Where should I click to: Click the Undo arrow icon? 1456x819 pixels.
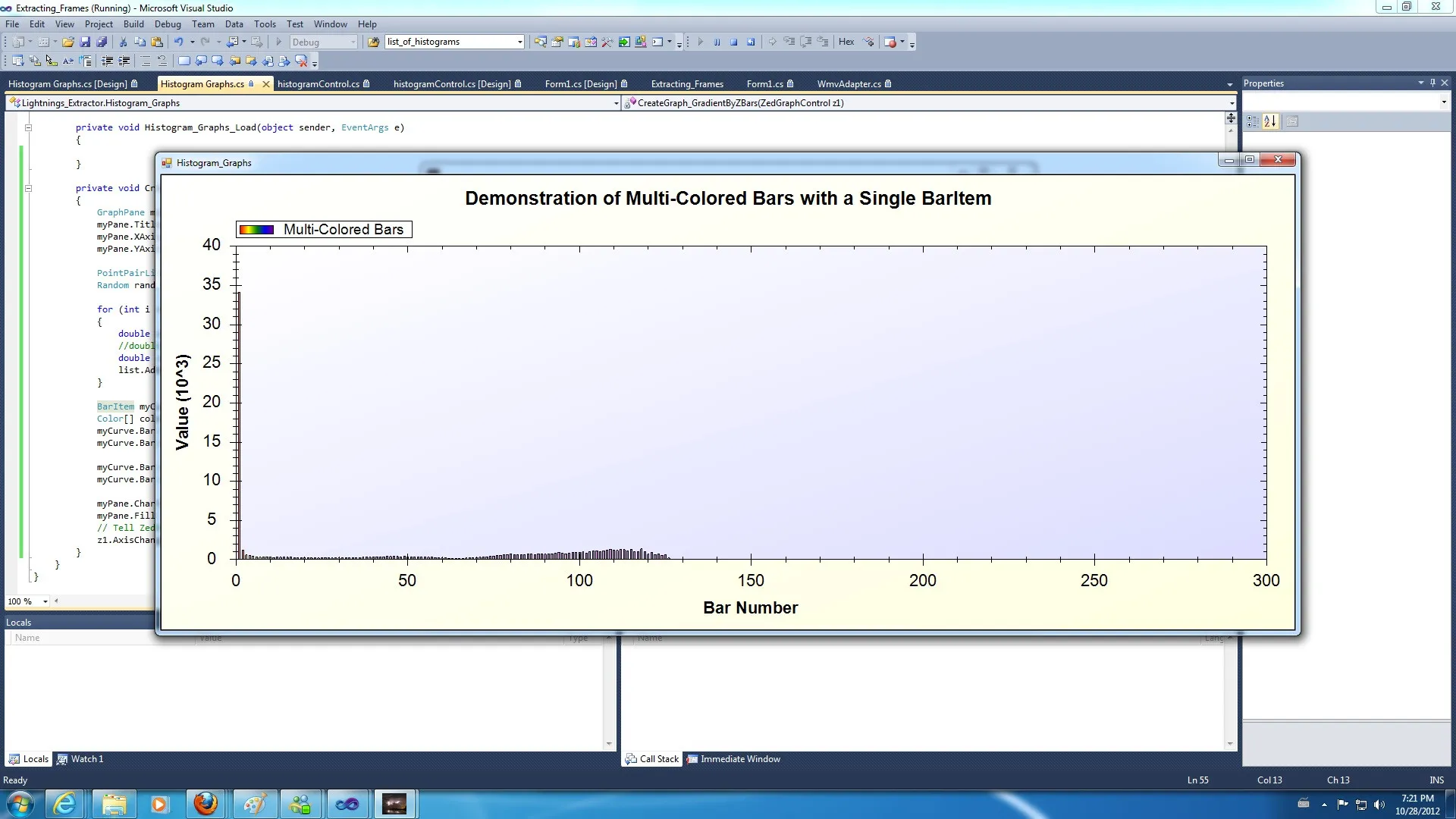(x=178, y=42)
